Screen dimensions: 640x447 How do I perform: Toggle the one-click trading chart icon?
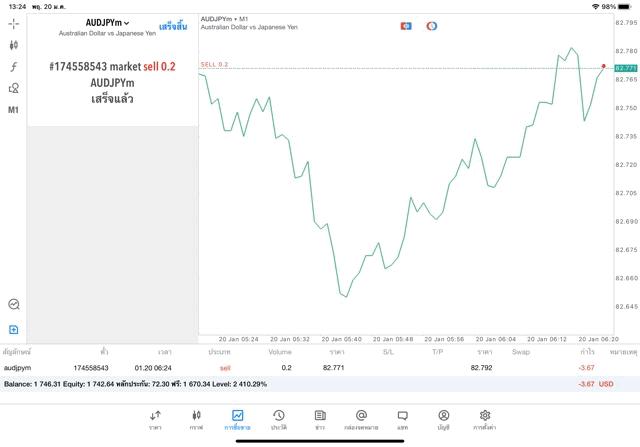click(x=13, y=304)
